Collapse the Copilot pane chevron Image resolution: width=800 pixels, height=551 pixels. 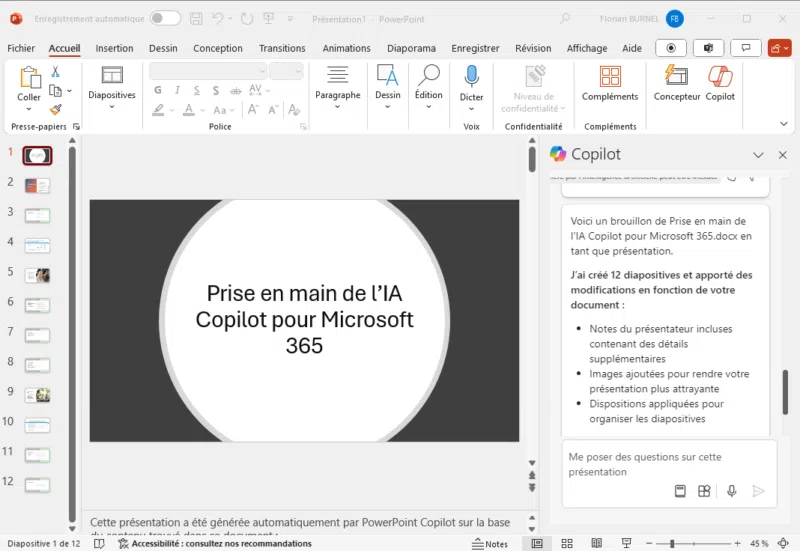pos(758,155)
